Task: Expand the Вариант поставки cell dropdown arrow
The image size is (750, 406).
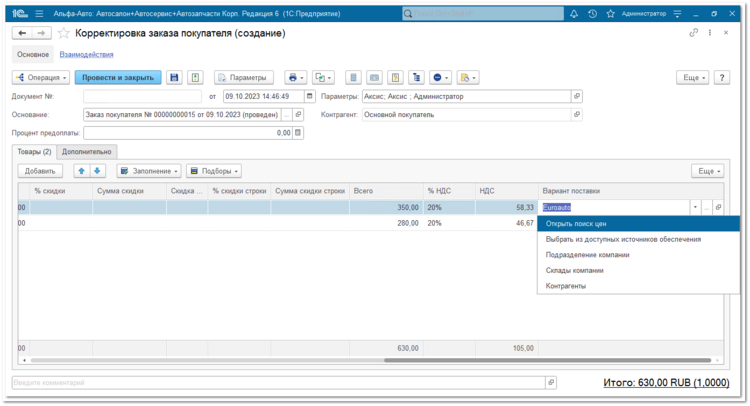Action: pos(695,207)
